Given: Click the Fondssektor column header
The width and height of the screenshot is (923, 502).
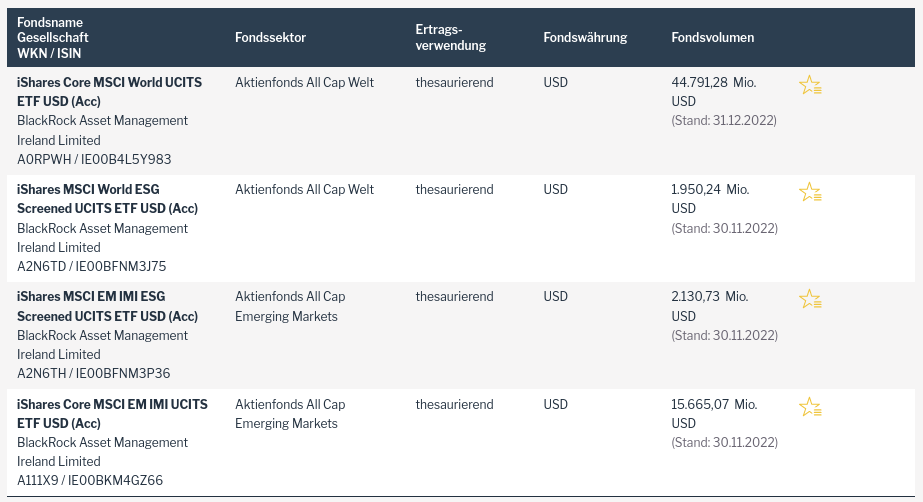Looking at the screenshot, I should click(x=270, y=38).
